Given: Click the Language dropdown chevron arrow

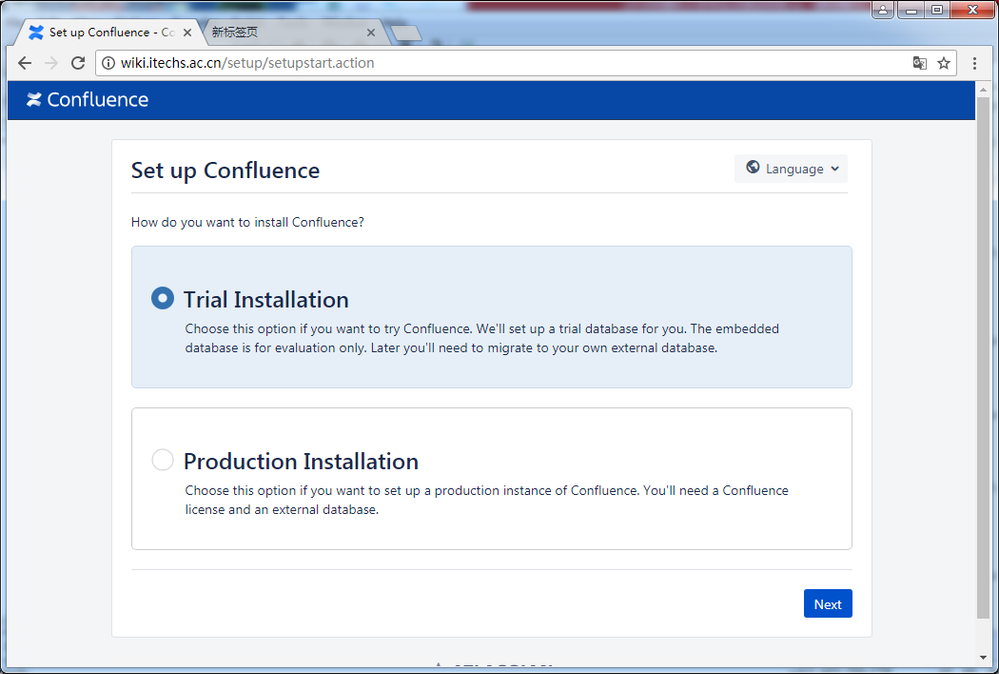Looking at the screenshot, I should (x=835, y=169).
